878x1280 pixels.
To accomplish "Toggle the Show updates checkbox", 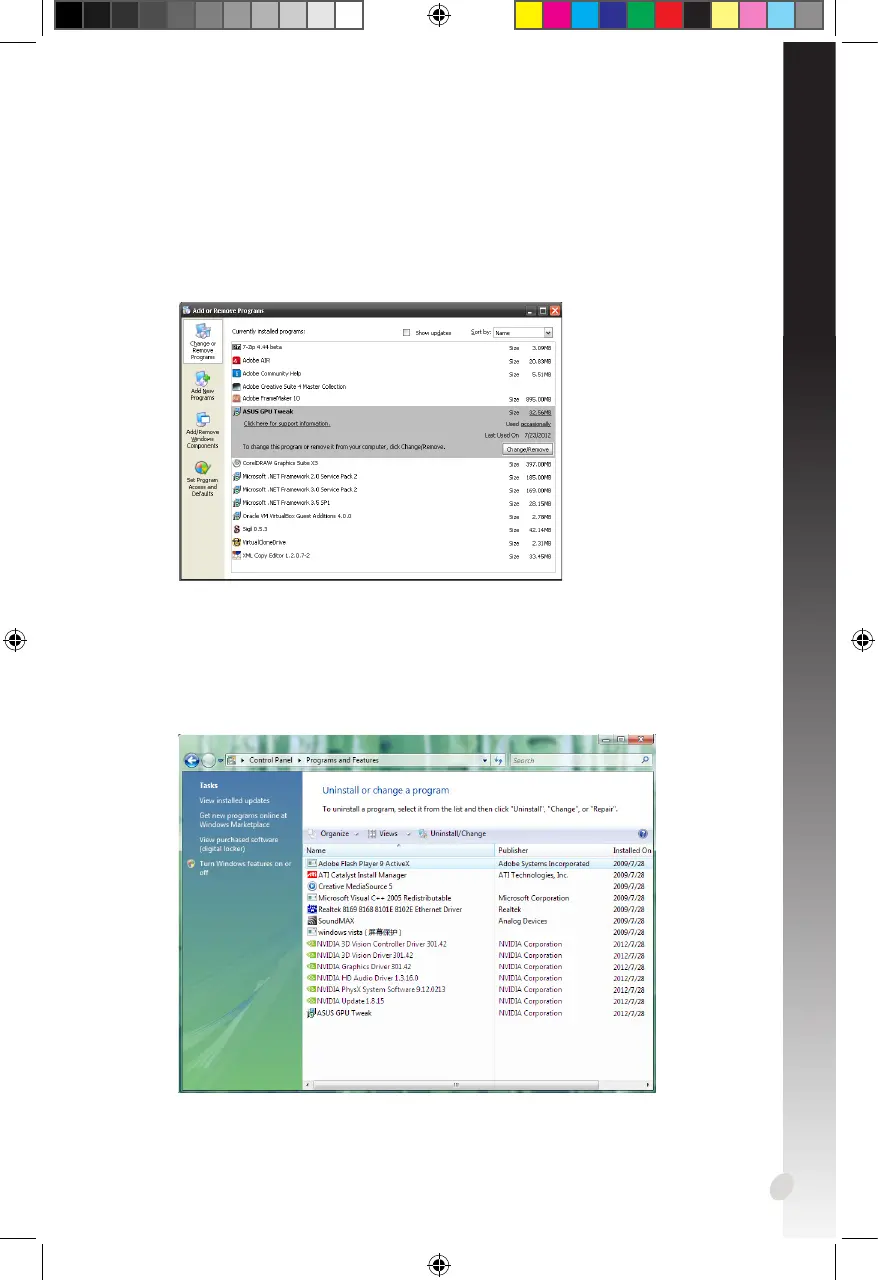I will pyautogui.click(x=406, y=332).
